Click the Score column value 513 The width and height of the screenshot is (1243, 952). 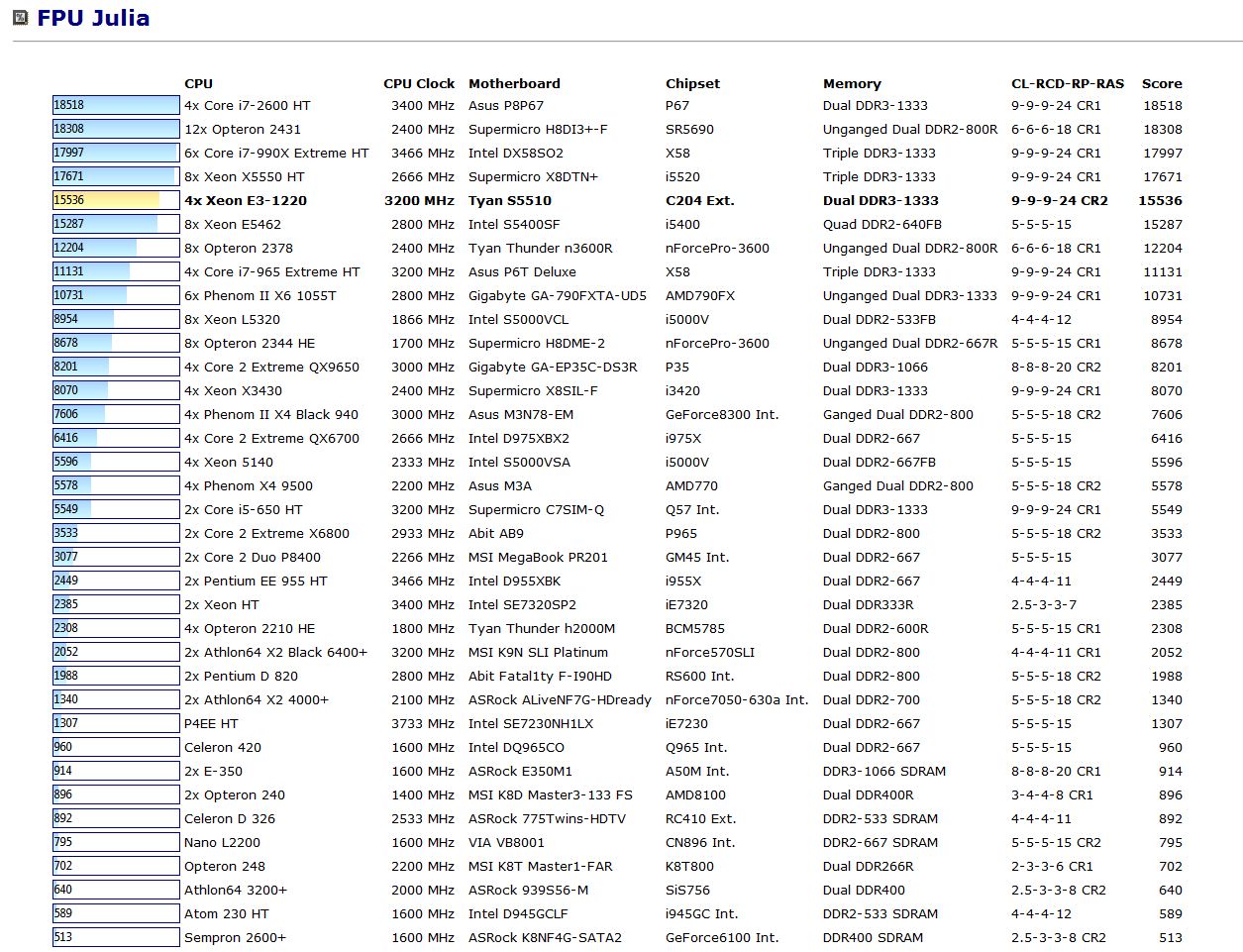coord(1171,937)
